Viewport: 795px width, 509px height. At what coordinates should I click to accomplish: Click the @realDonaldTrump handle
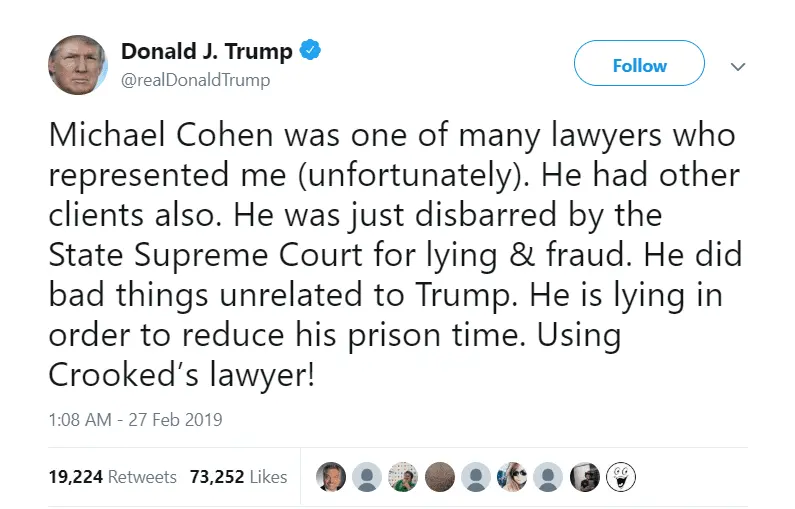(195, 80)
